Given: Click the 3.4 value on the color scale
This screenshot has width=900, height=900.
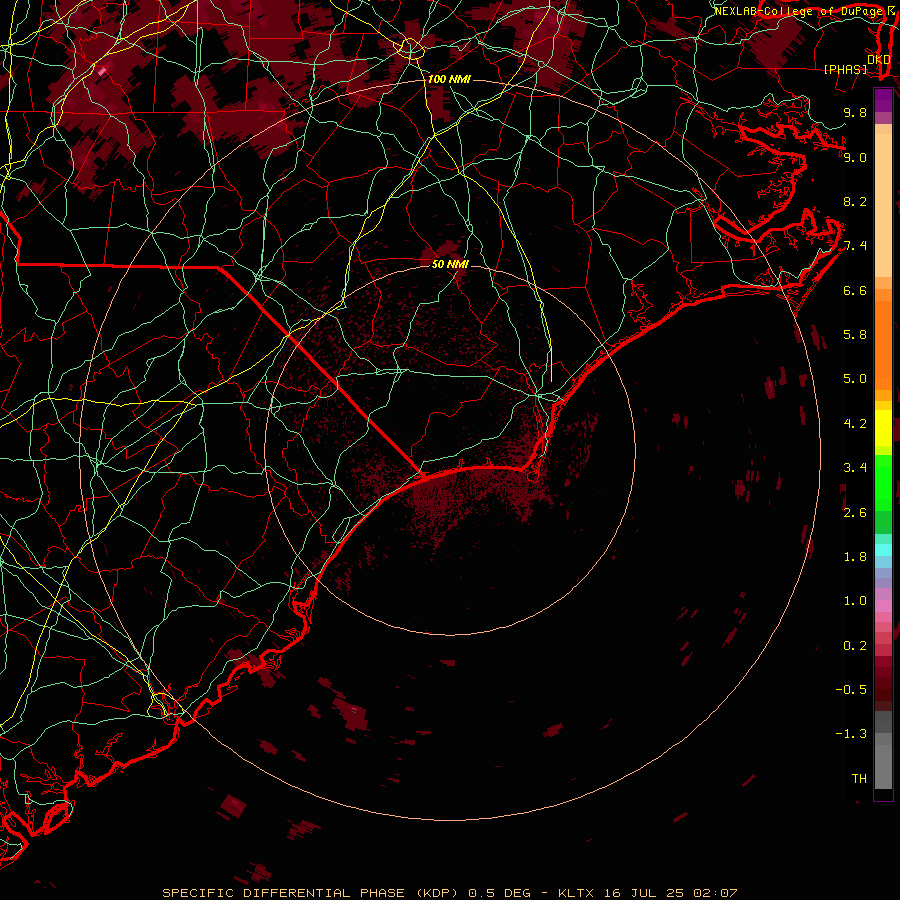Looking at the screenshot, I should [855, 468].
